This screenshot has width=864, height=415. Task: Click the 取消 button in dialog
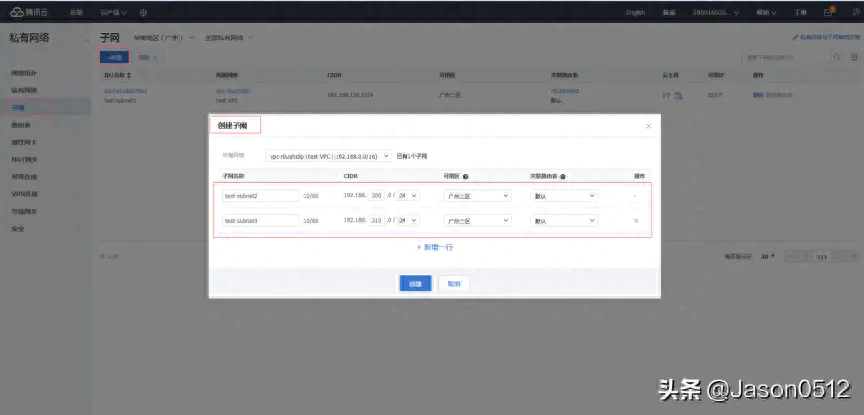[x=454, y=283]
